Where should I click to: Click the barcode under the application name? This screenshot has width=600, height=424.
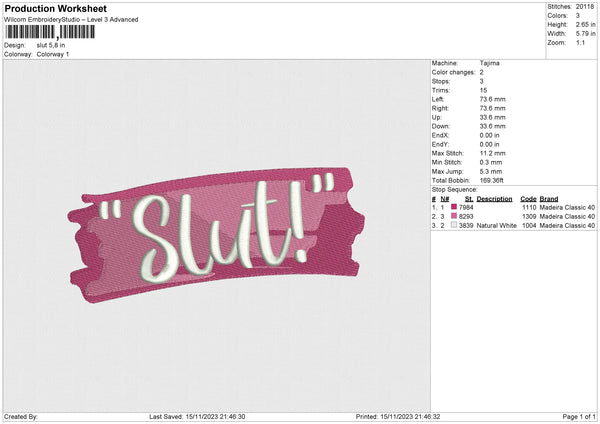pyautogui.click(x=52, y=32)
